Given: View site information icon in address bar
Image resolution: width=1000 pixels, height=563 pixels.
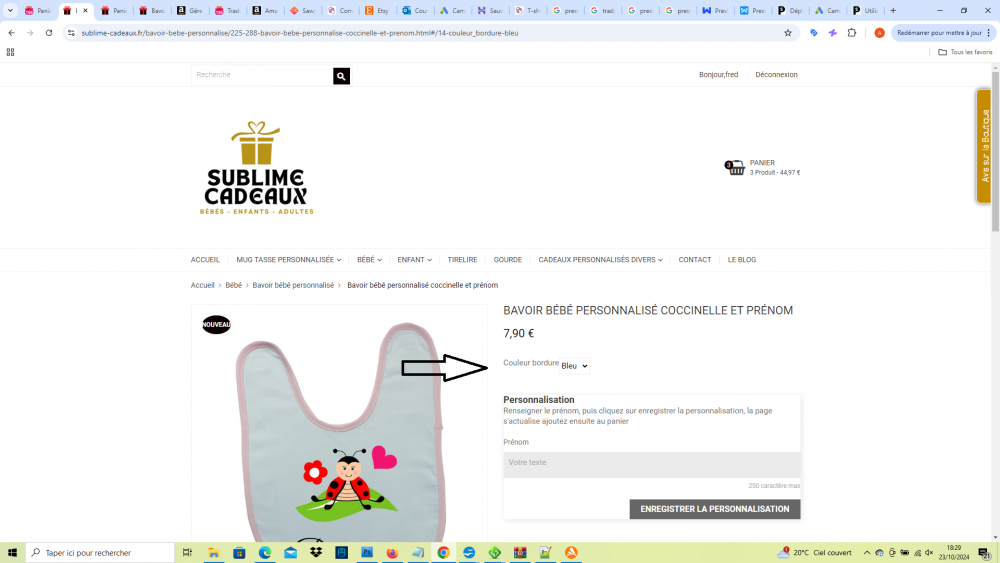Looking at the screenshot, I should tap(71, 33).
